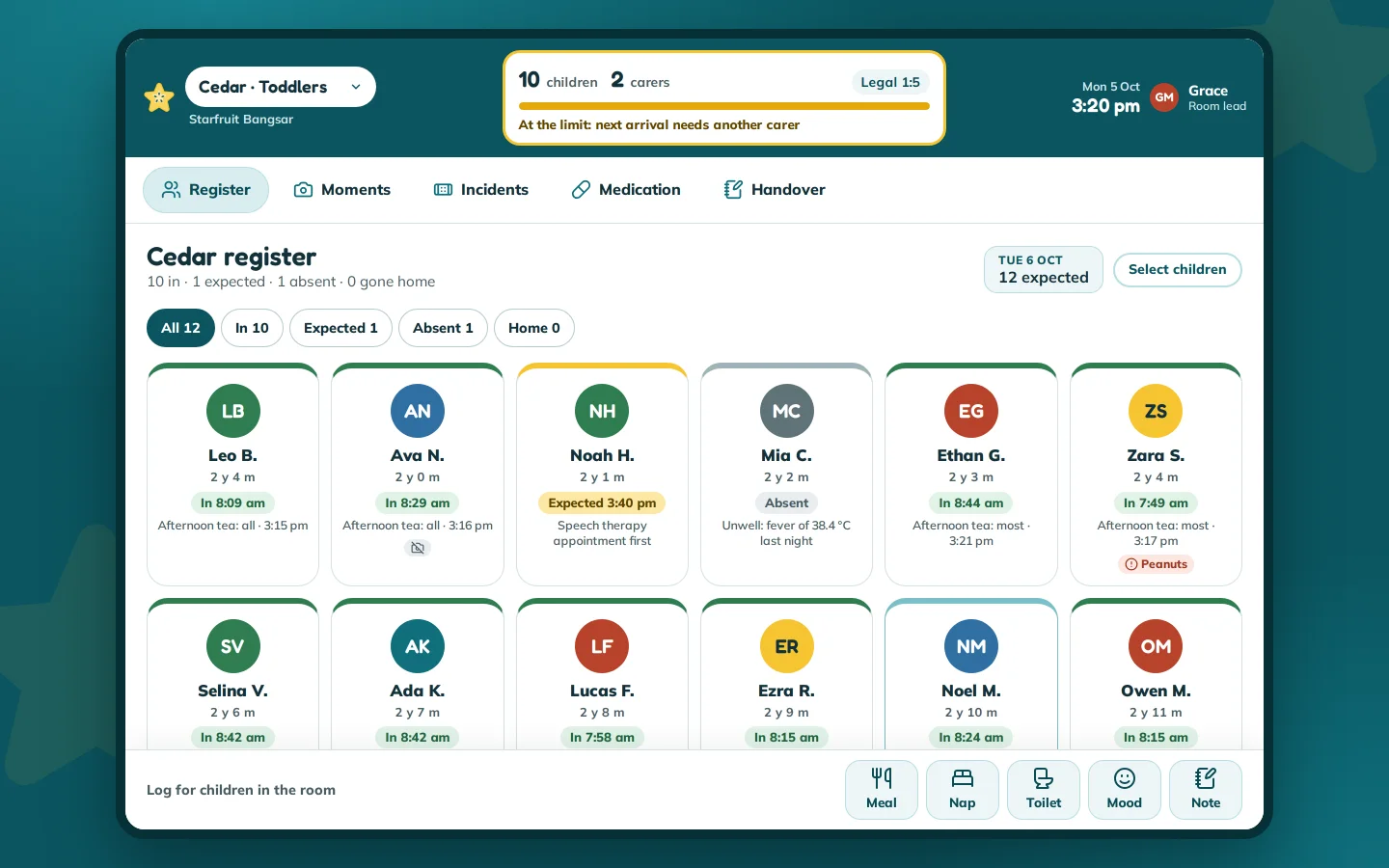1389x868 pixels.
Task: Open the Register tab
Action: [x=205, y=190]
